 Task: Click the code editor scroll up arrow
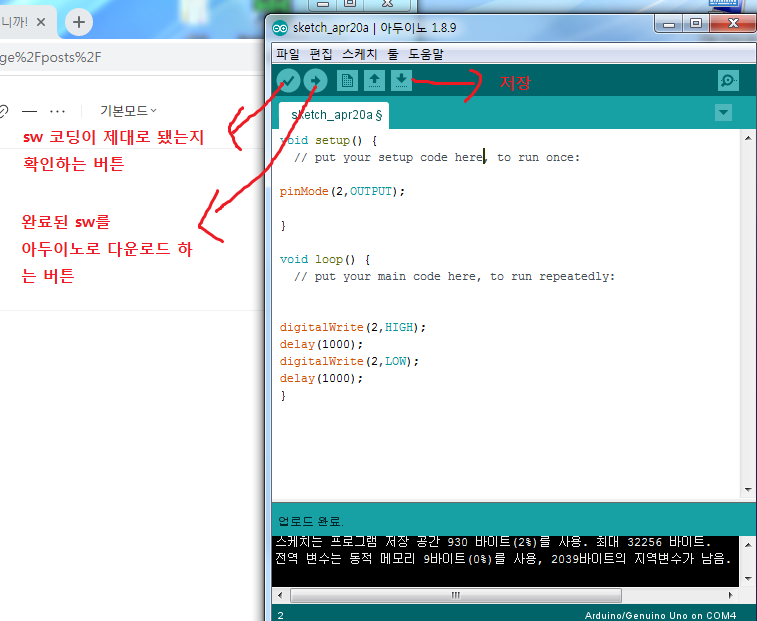748,138
